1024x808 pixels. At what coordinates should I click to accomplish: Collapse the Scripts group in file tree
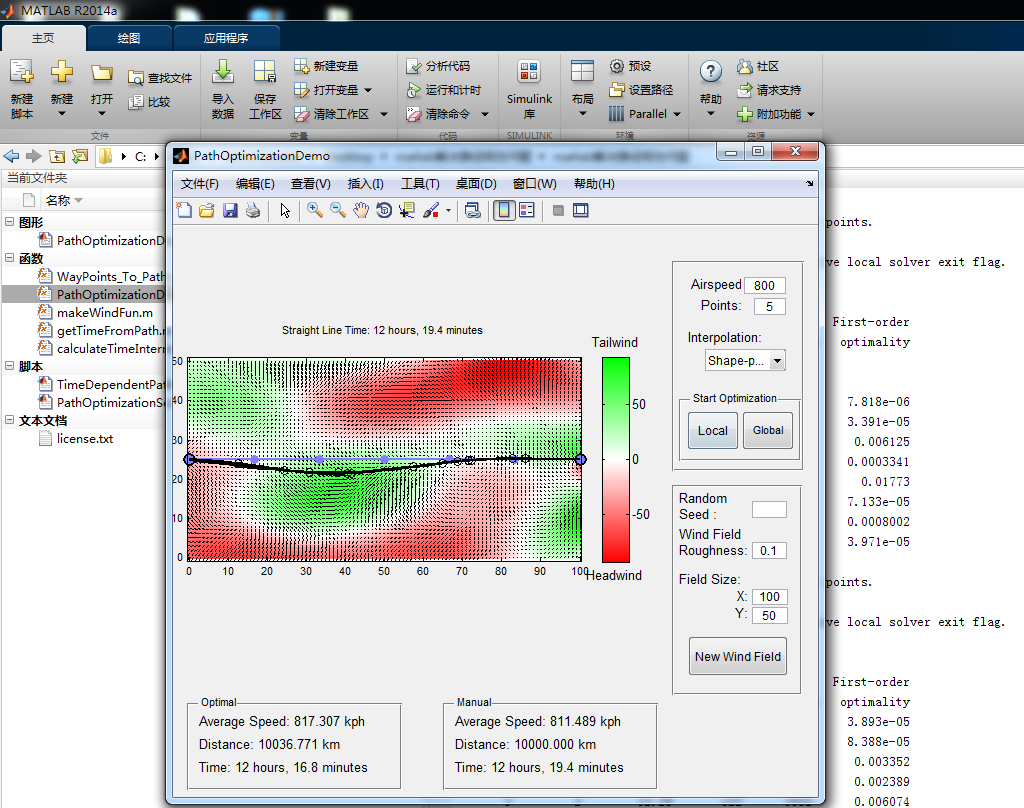tap(9, 366)
